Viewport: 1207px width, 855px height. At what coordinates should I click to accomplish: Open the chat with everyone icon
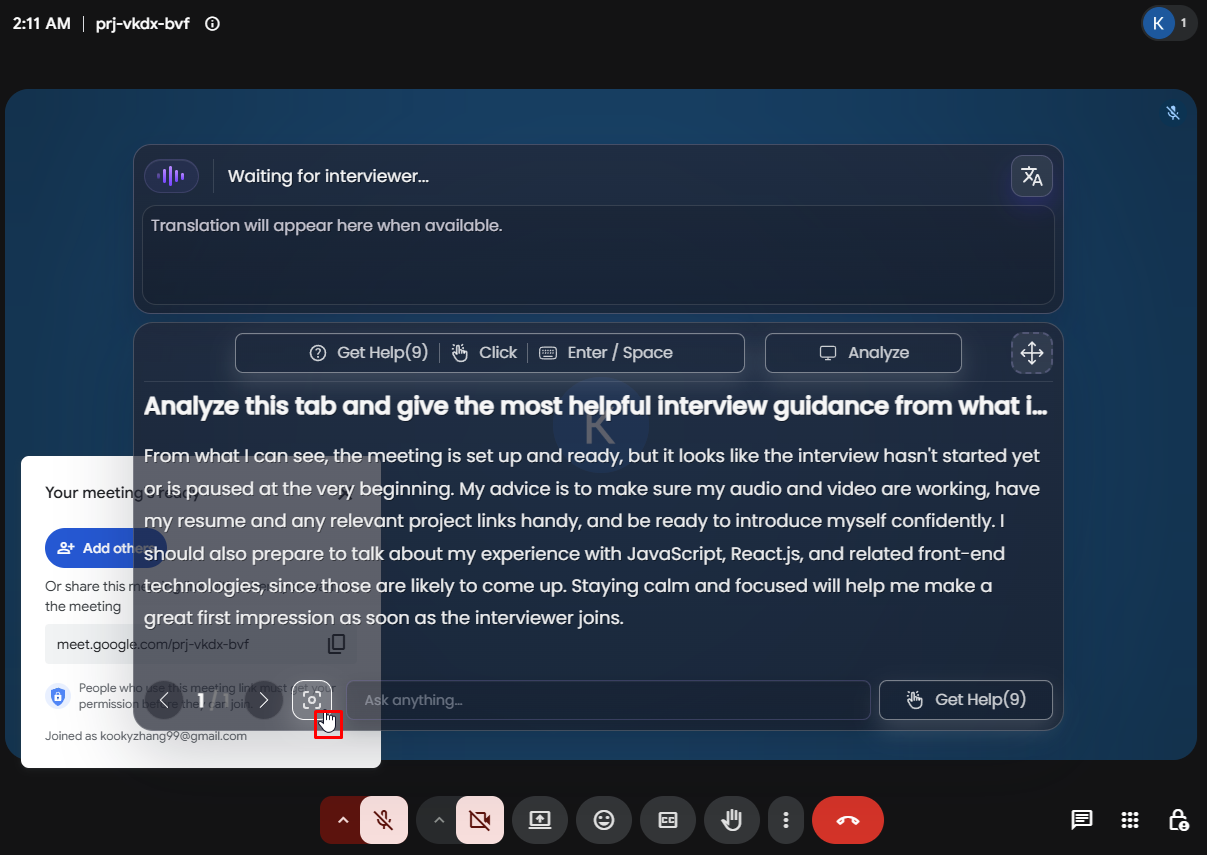(1081, 820)
